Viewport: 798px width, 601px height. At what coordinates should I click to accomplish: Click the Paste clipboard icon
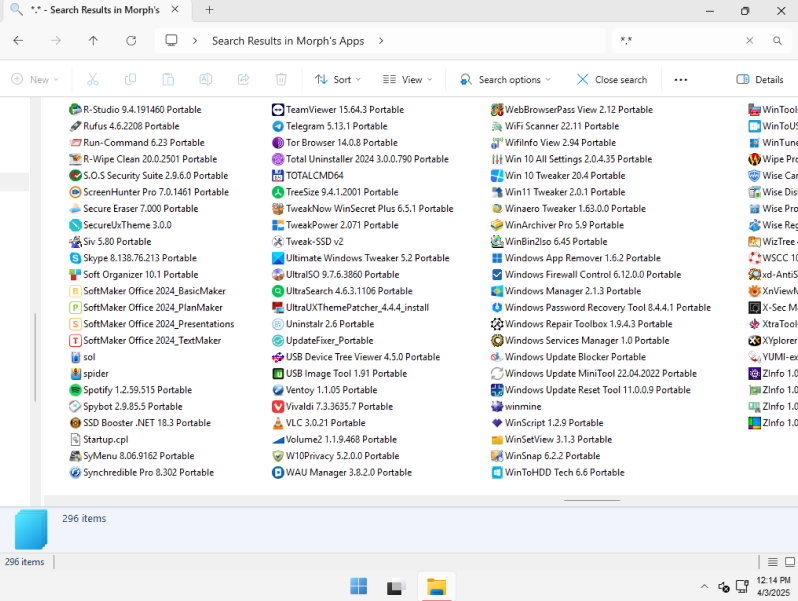(168, 79)
